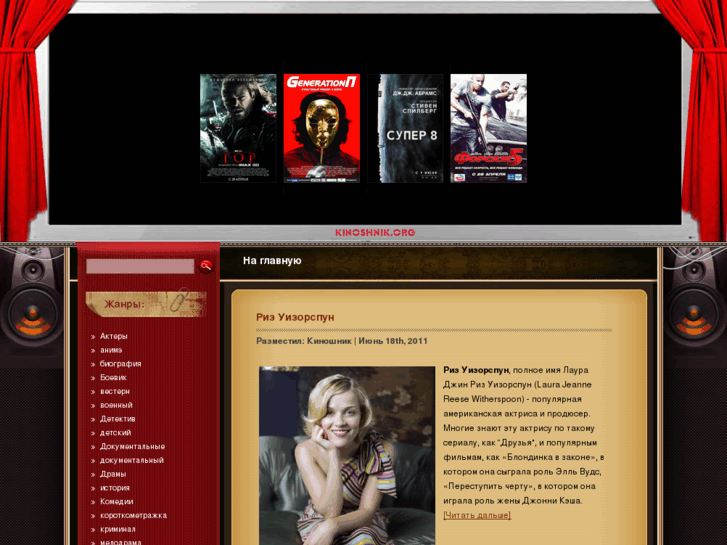Focus the sidebar search input field
Image resolution: width=727 pixels, height=545 pixels.
pyautogui.click(x=140, y=266)
